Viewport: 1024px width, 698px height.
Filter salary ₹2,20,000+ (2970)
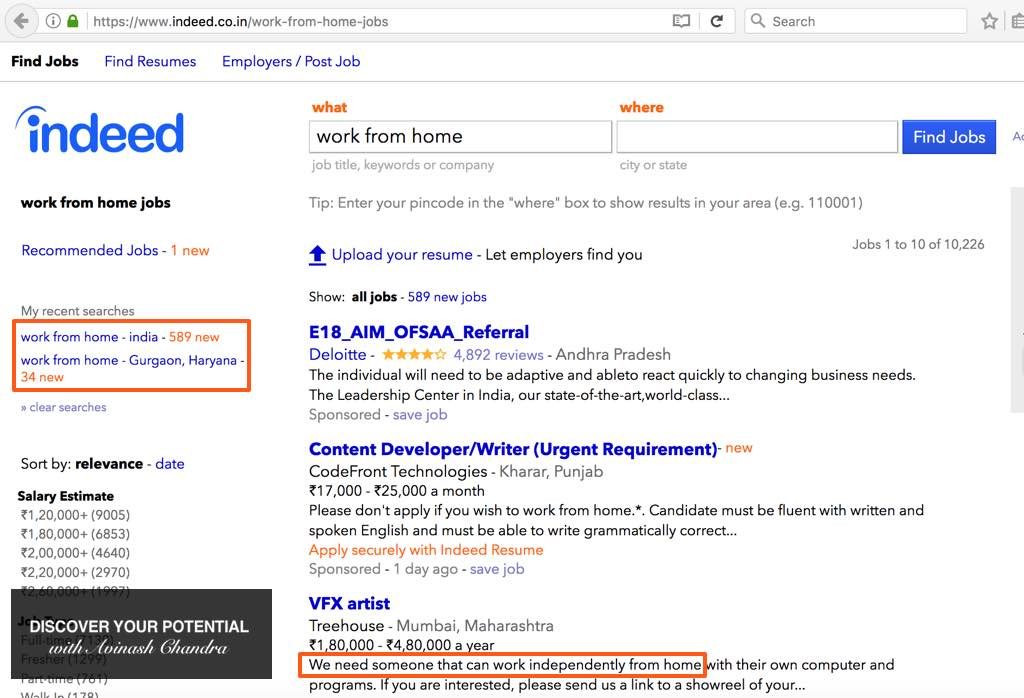tap(75, 572)
